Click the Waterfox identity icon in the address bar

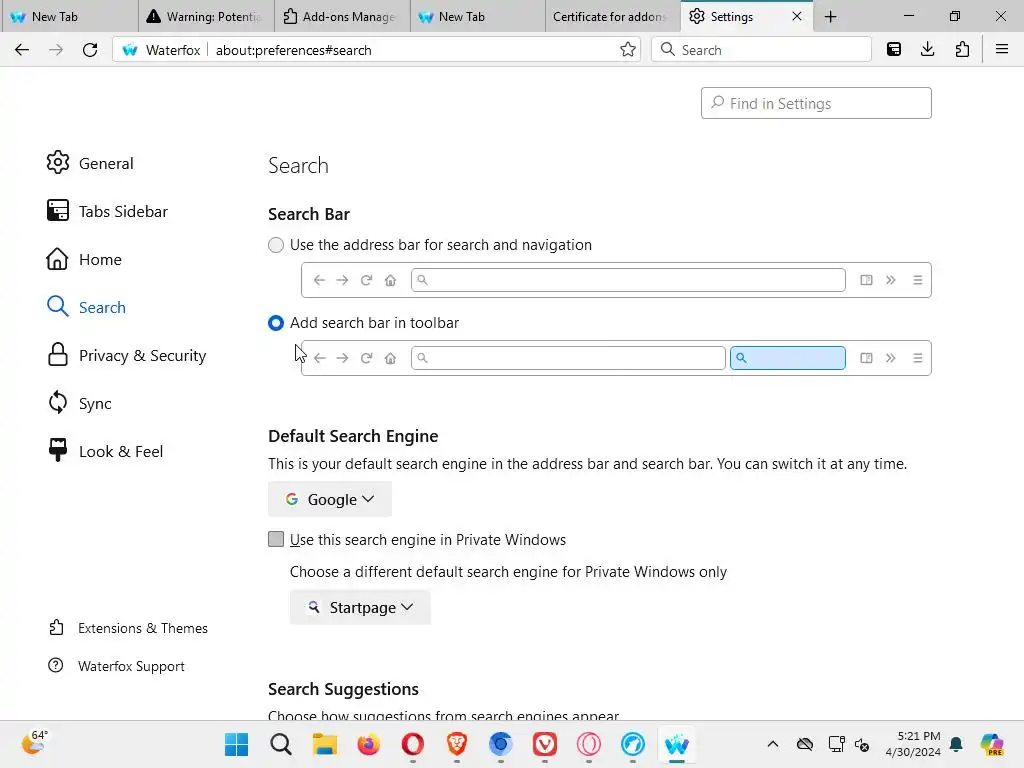click(x=130, y=50)
